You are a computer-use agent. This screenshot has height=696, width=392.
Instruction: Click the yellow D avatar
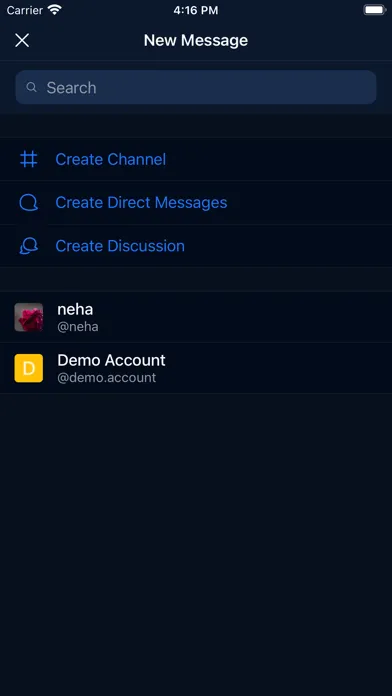click(29, 368)
